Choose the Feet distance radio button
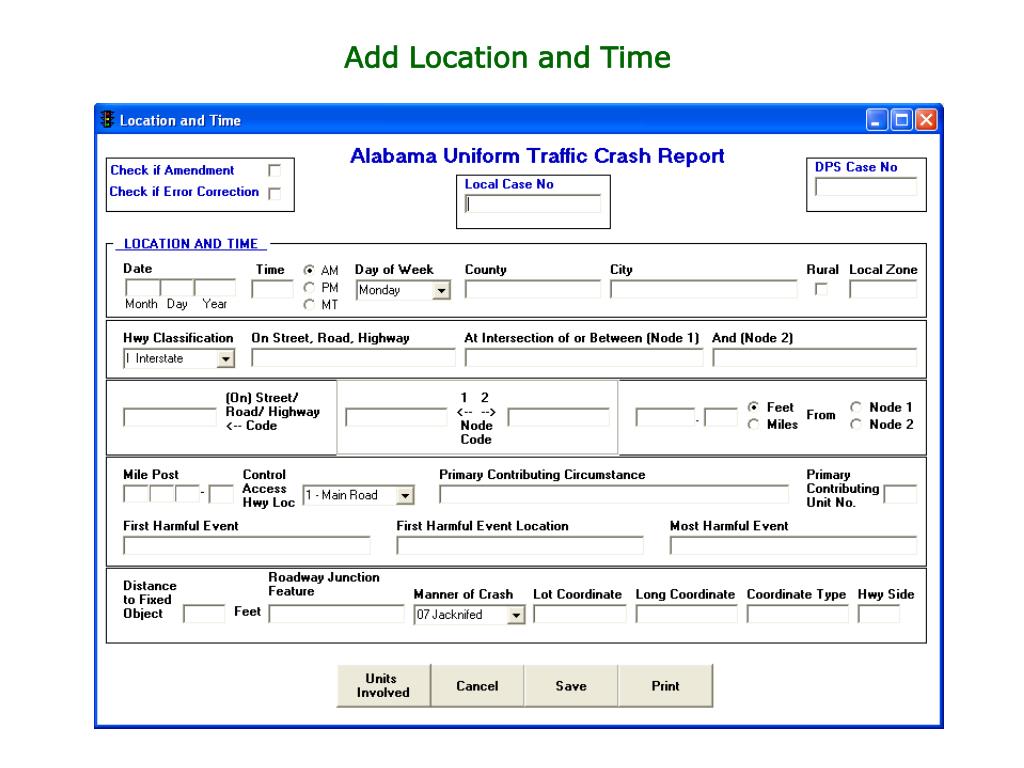This screenshot has width=1024, height=768. click(753, 407)
